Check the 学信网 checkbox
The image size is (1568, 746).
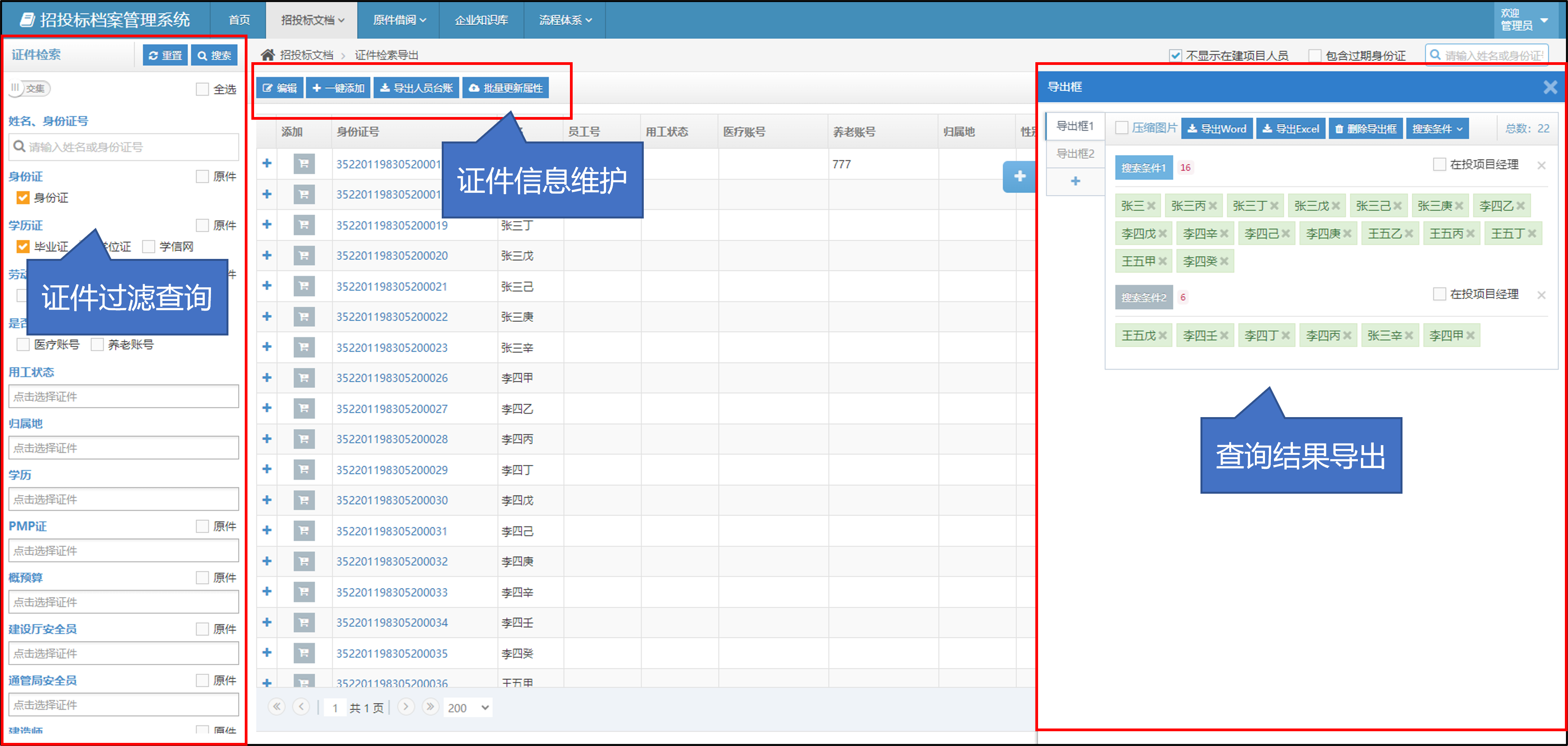(148, 246)
